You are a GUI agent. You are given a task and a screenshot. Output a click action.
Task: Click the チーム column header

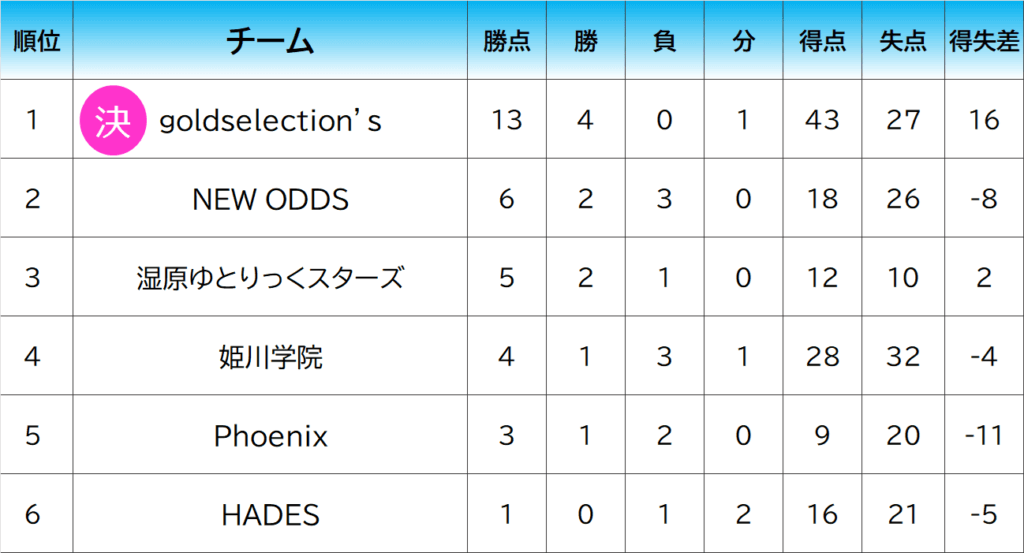tap(270, 40)
